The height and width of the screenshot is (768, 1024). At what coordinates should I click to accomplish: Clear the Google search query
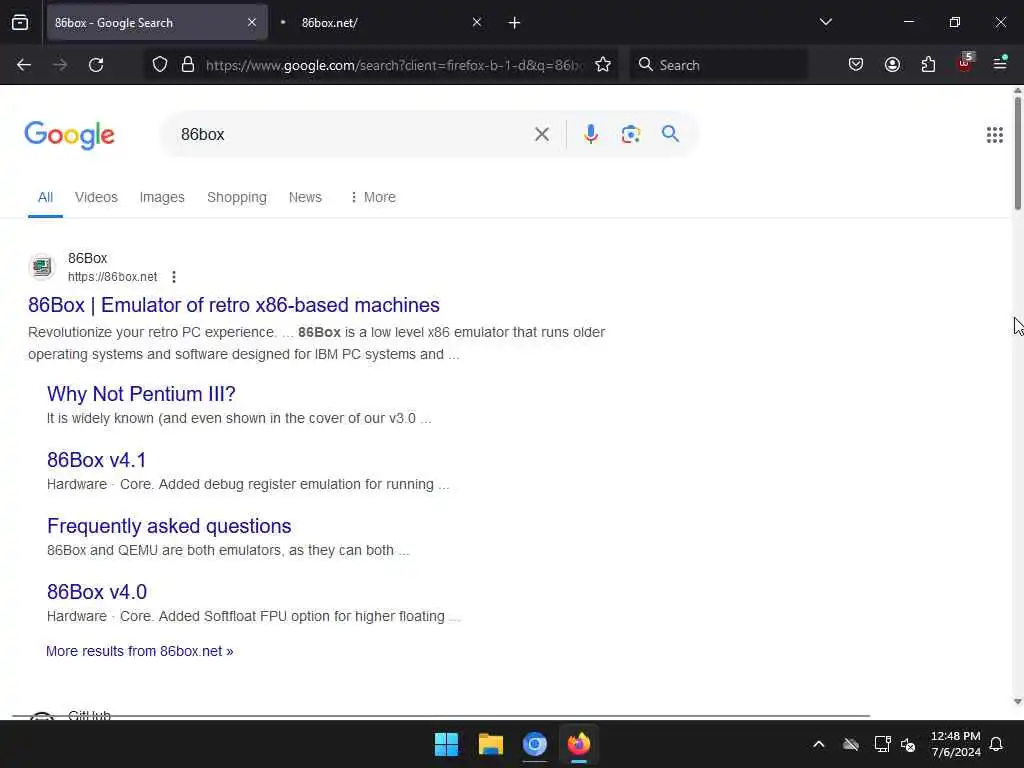click(542, 135)
